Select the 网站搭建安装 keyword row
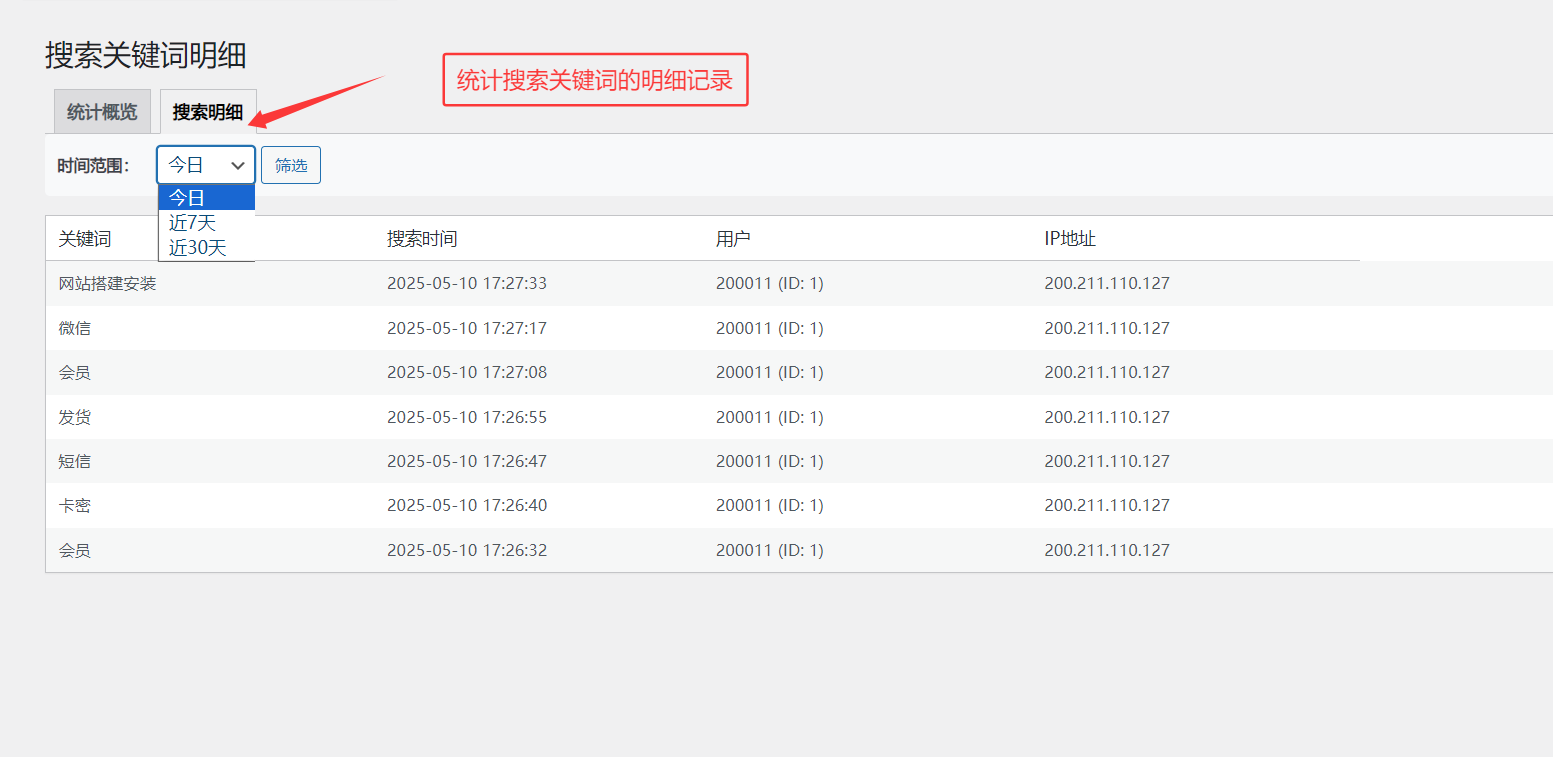Viewport: 1553px width, 757px height. click(108, 284)
